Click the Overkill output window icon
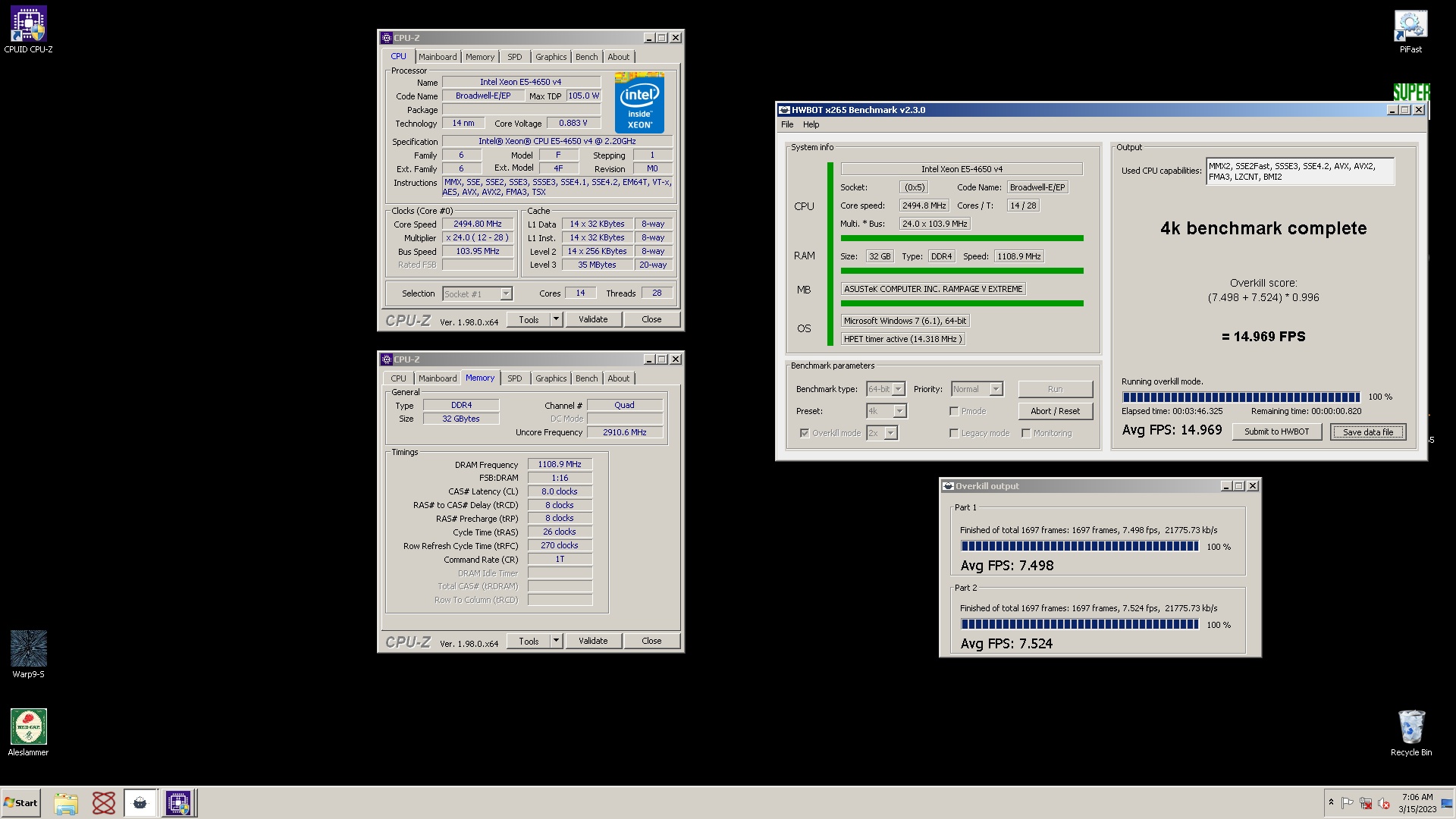The width and height of the screenshot is (1456, 819). pos(948,486)
